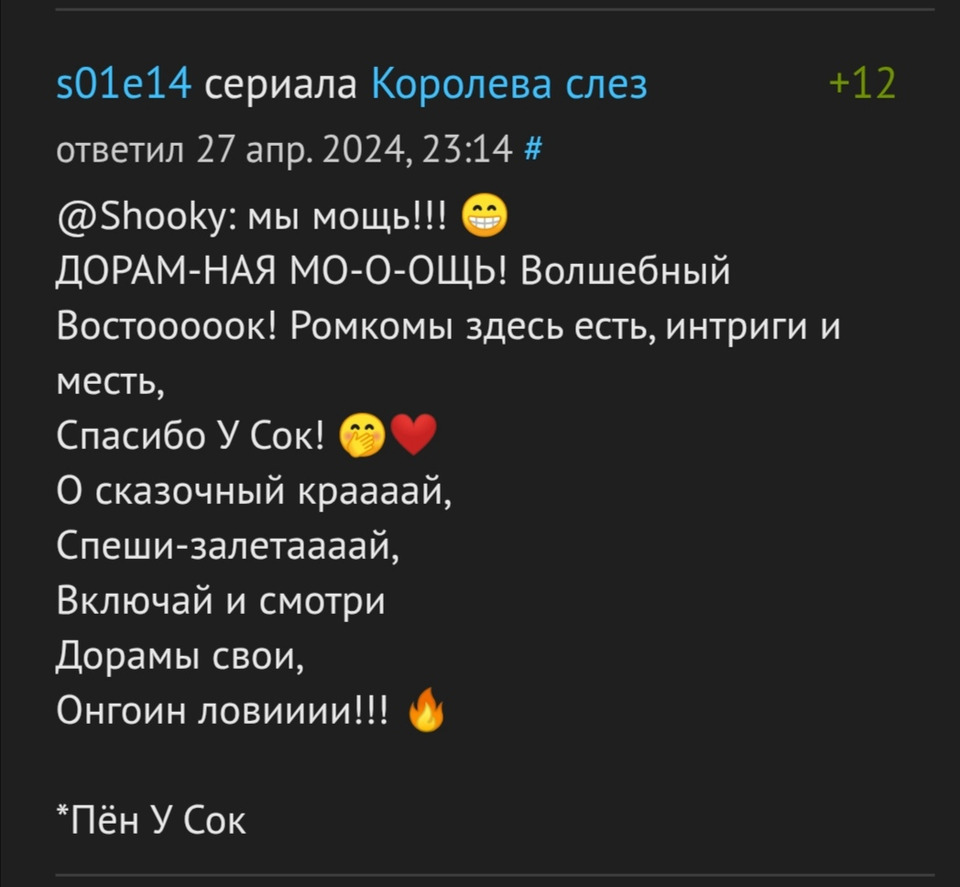Click the О сказочный крааааай line
Screen dimensions: 960x887
254,491
